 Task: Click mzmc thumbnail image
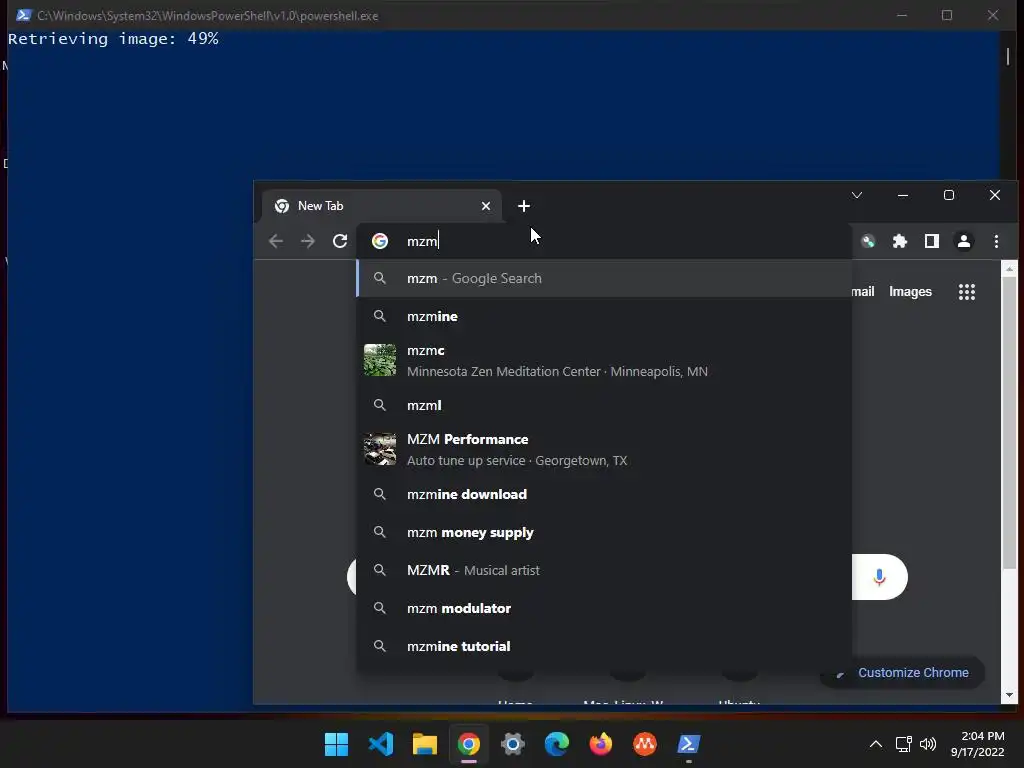tap(380, 360)
